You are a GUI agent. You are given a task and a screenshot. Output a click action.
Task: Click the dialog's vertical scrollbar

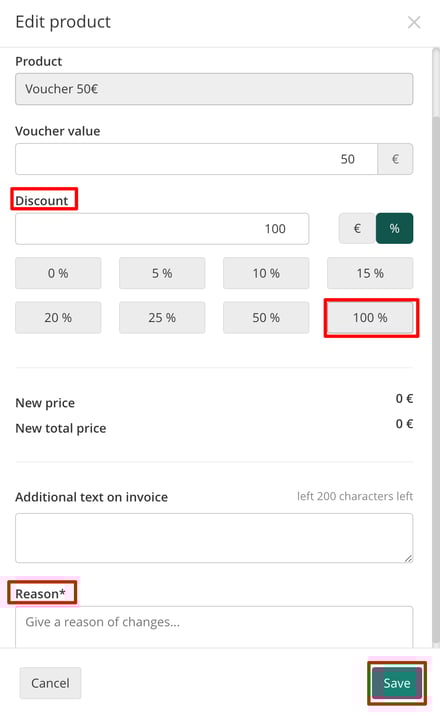pyautogui.click(x=436, y=347)
